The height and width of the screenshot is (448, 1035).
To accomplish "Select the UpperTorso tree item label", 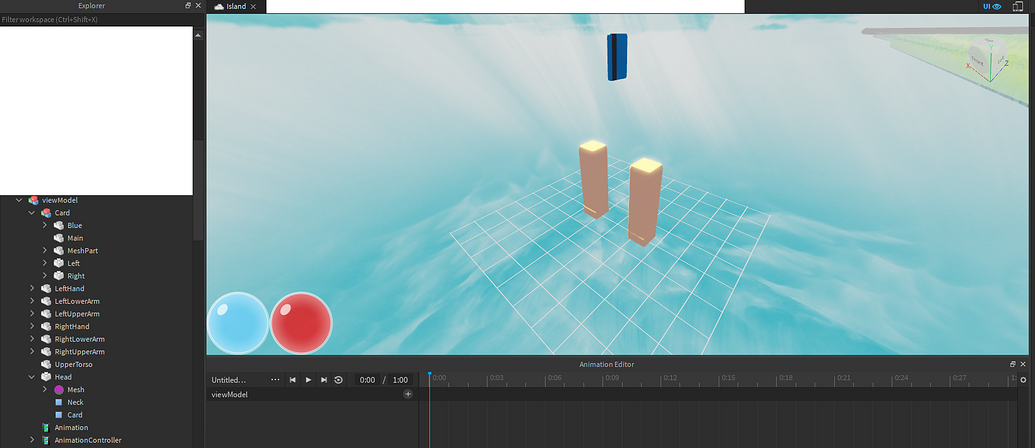I will click(73, 364).
